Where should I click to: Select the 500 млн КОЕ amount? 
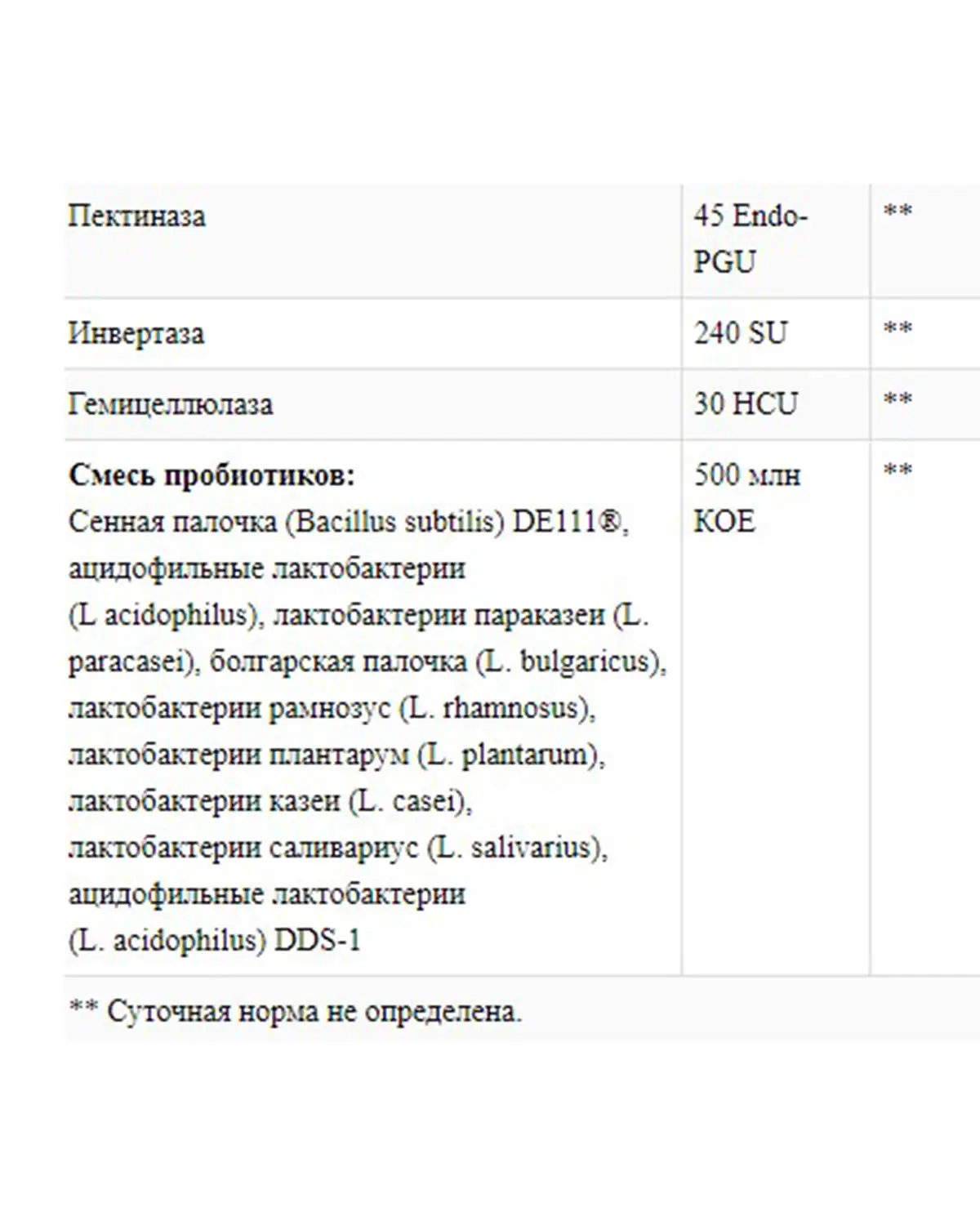pyautogui.click(x=747, y=497)
